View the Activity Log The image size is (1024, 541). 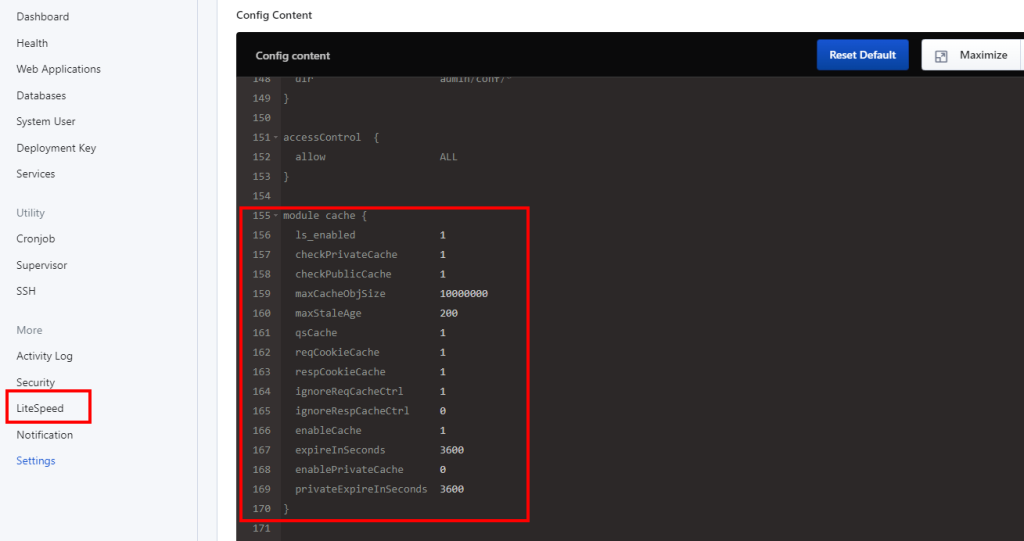click(x=44, y=356)
